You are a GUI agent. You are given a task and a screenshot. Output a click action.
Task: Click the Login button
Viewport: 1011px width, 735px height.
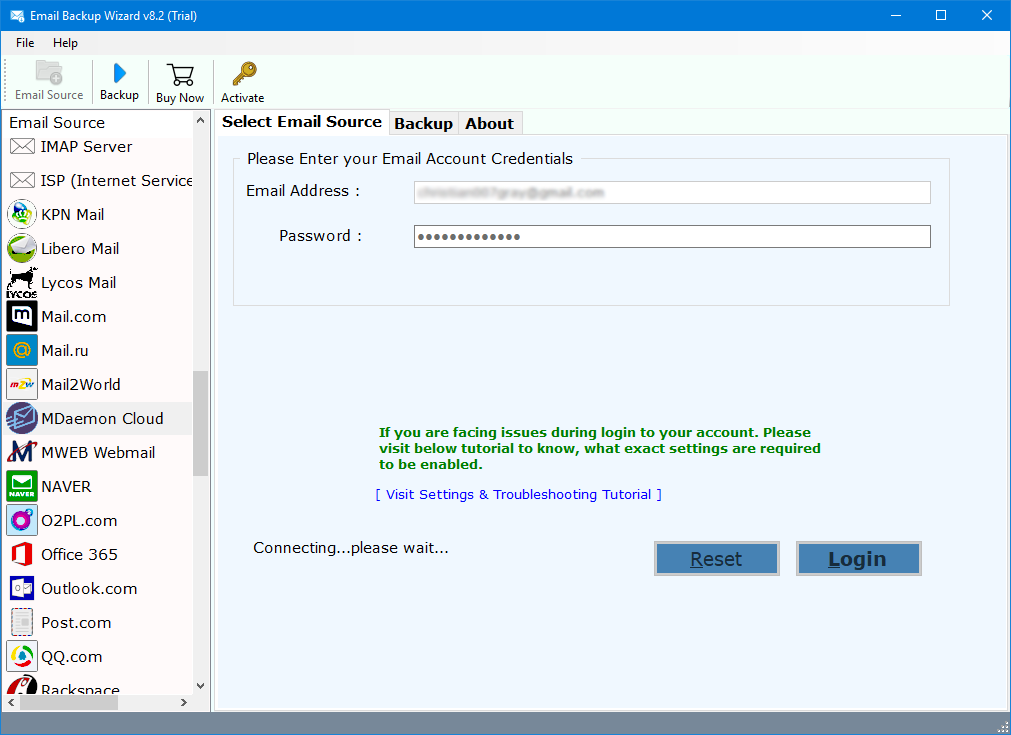click(858, 558)
